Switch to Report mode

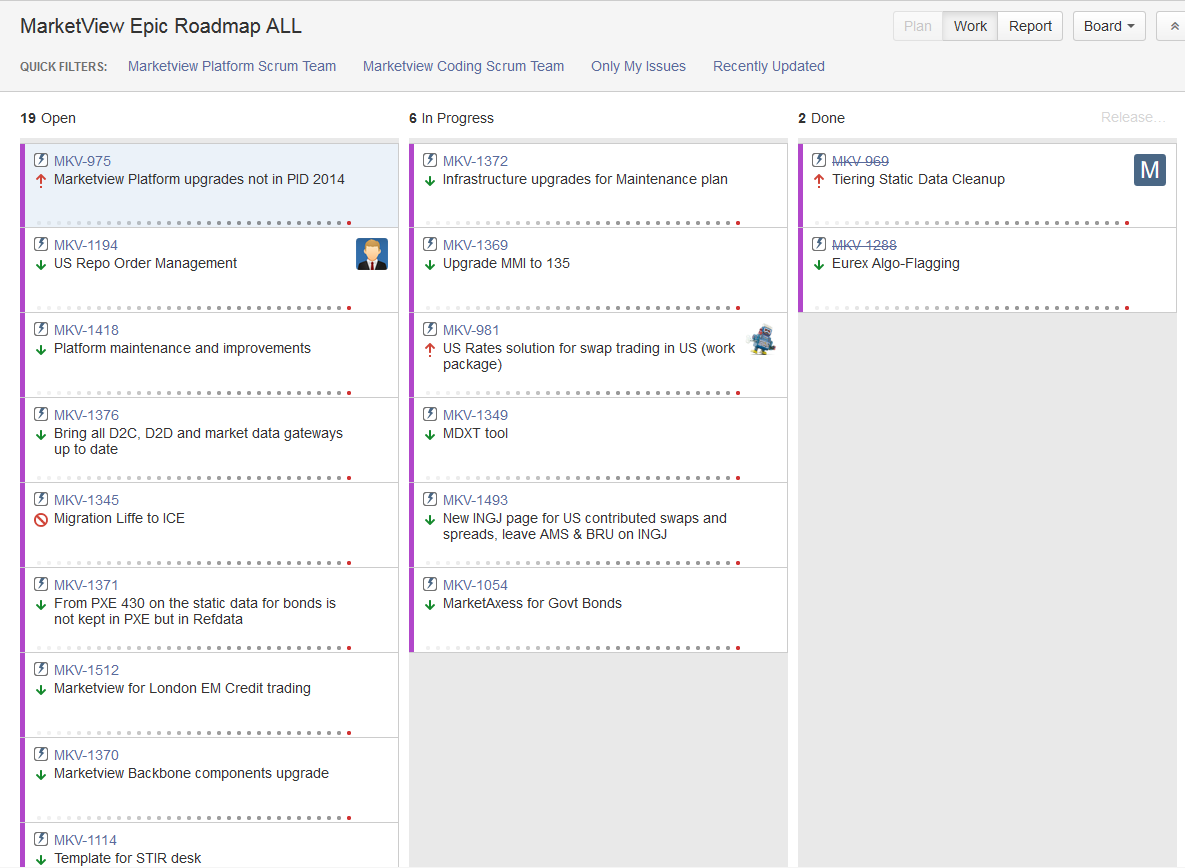[1030, 26]
